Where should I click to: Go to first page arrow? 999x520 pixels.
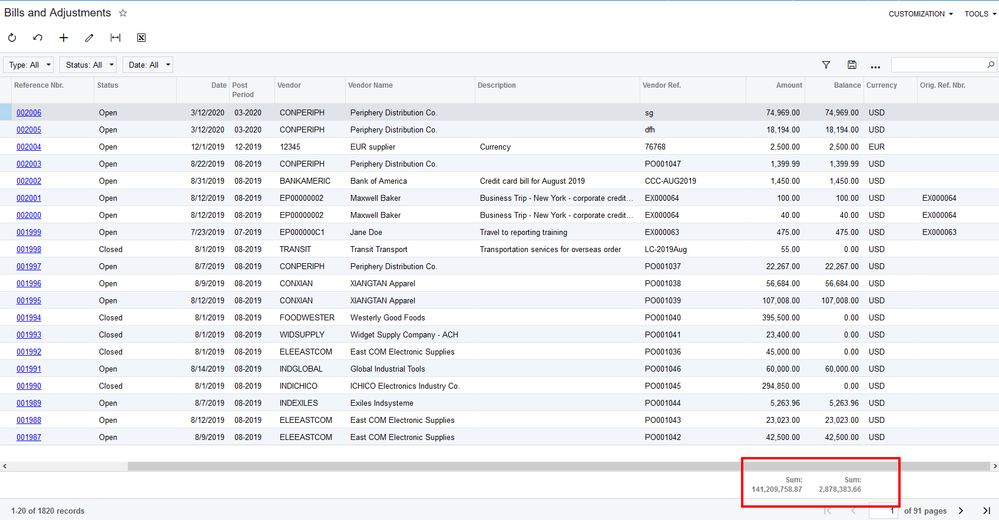(827, 510)
